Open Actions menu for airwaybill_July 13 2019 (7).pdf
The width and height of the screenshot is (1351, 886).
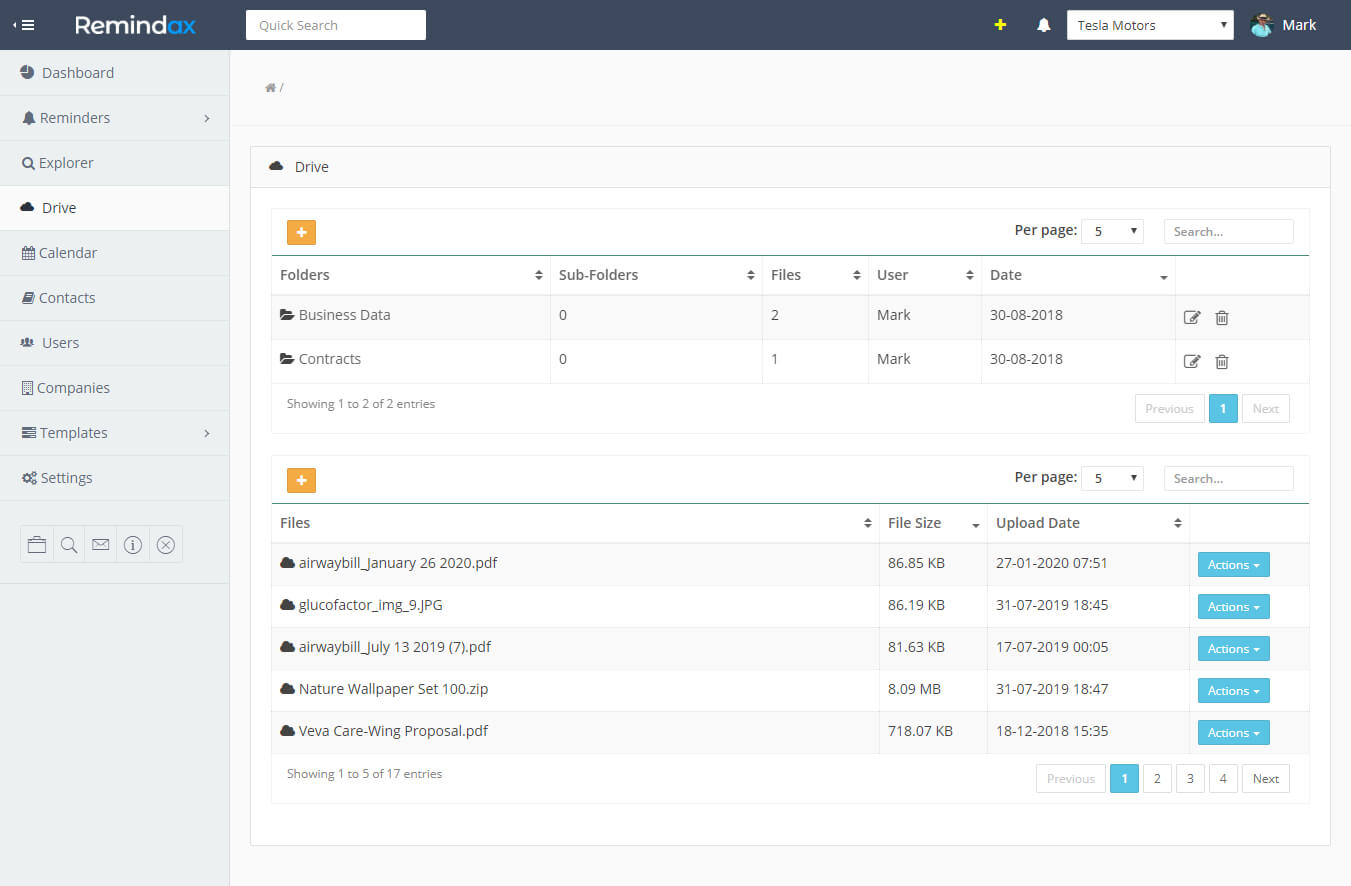coord(1234,649)
